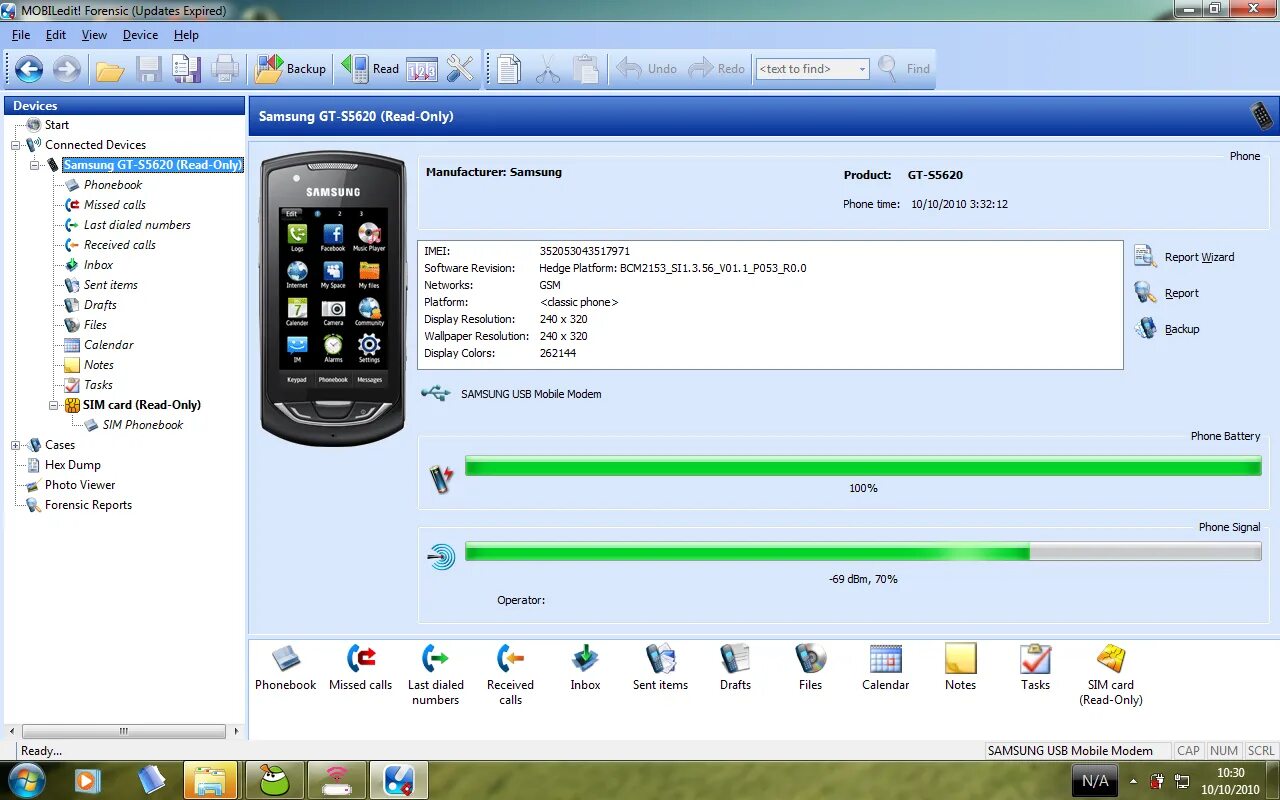Click the MOBILedit taskbar icon
Viewport: 1280px width, 800px height.
(x=398, y=780)
